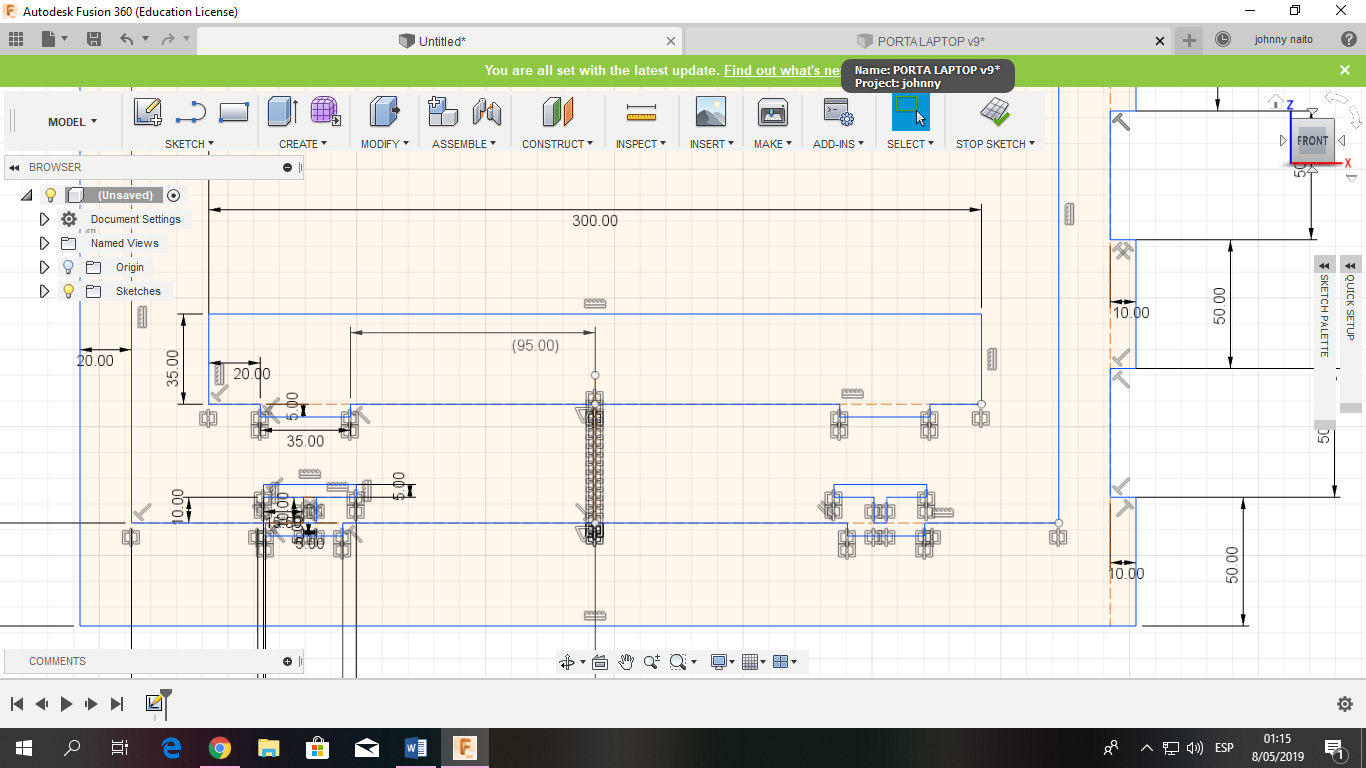Switch to the Untitled document tab
This screenshot has width=1366, height=768.
point(440,41)
